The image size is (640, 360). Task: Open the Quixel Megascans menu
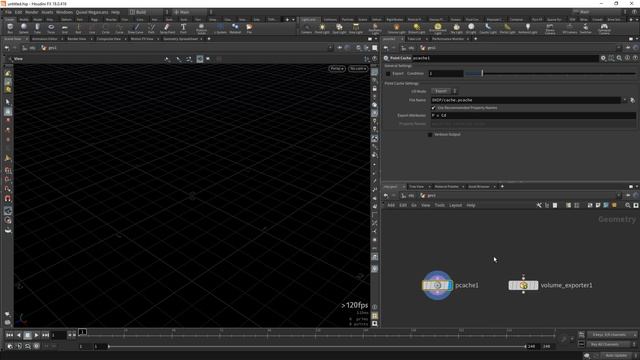click(x=92, y=12)
